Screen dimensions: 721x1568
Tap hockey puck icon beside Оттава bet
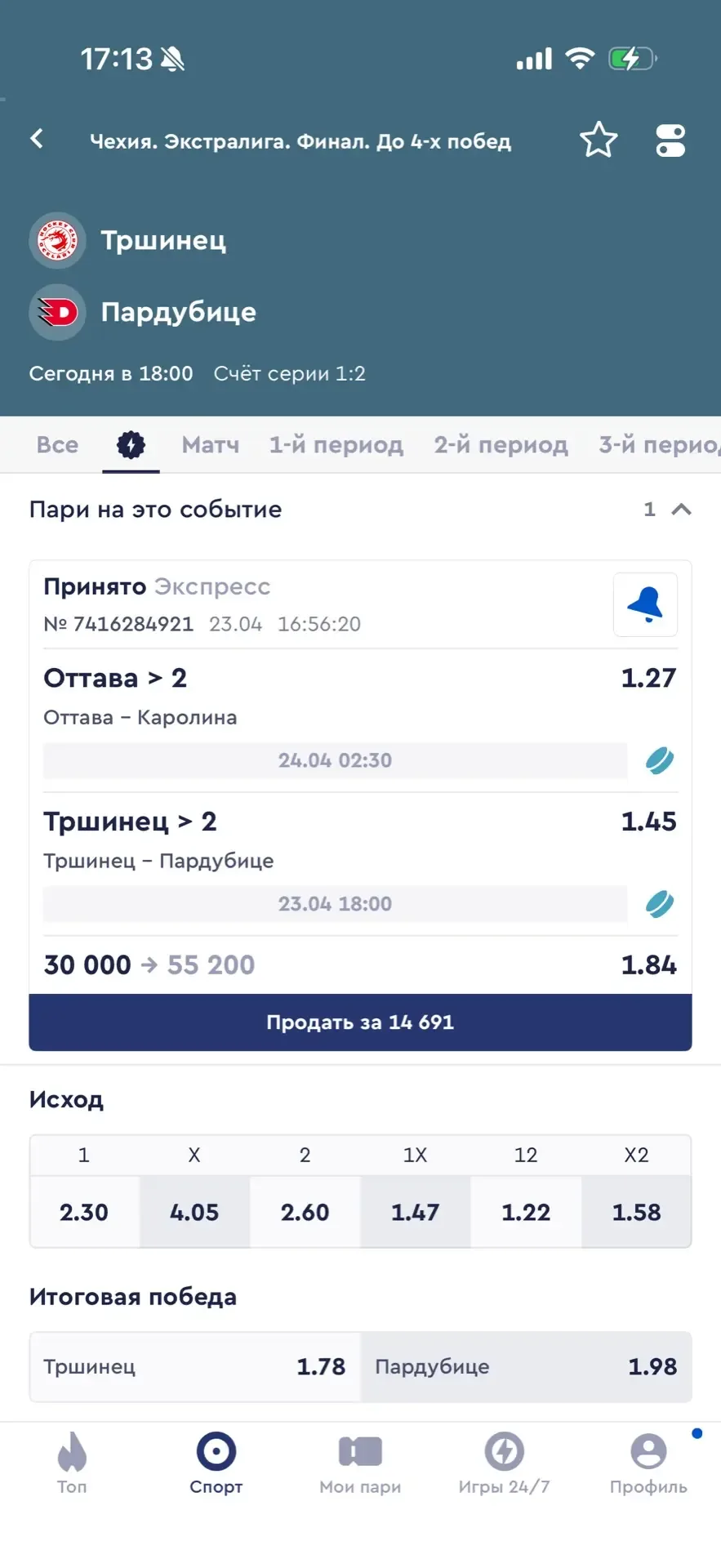point(660,760)
